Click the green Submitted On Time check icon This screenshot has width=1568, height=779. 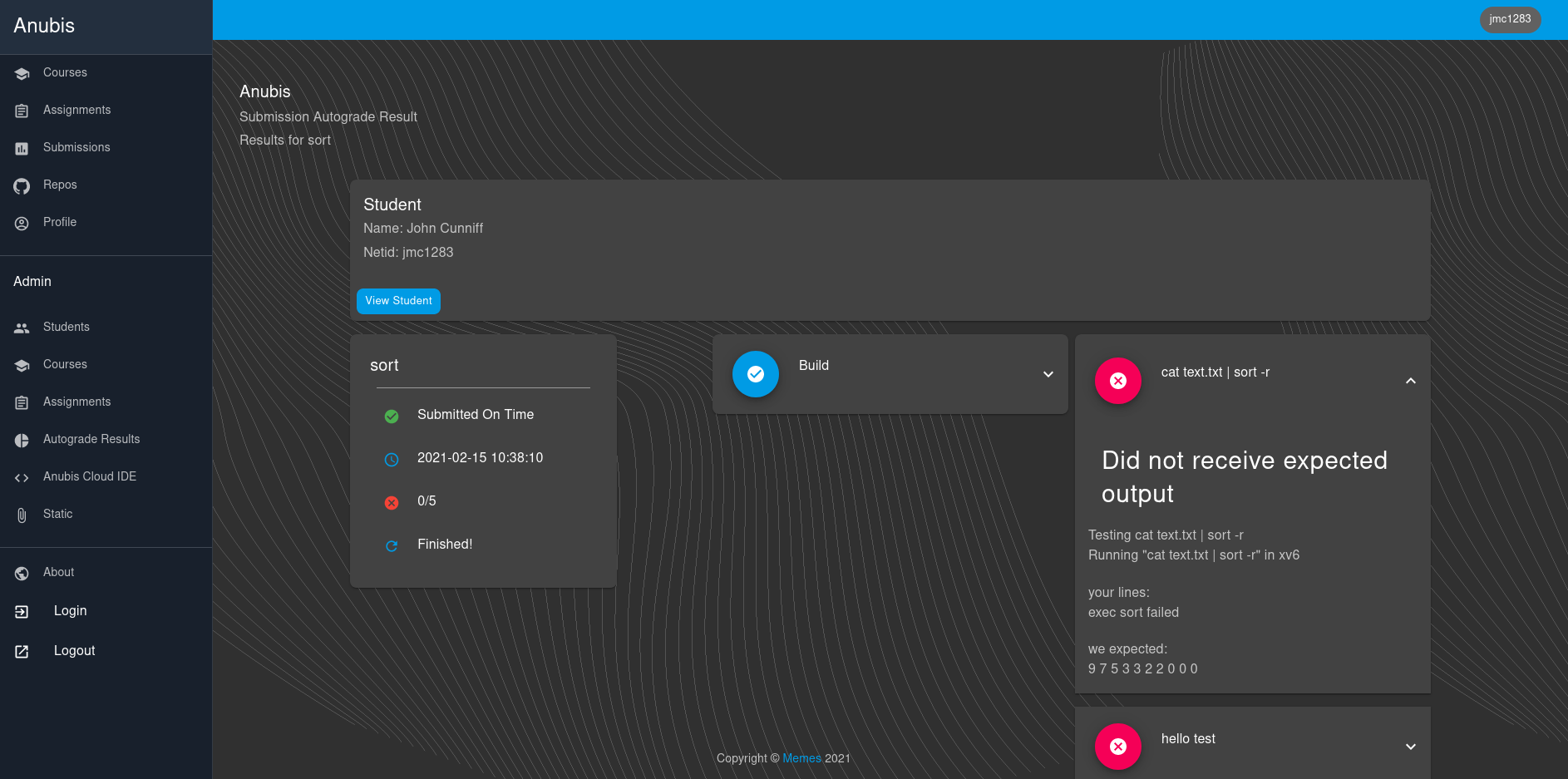pyautogui.click(x=392, y=417)
